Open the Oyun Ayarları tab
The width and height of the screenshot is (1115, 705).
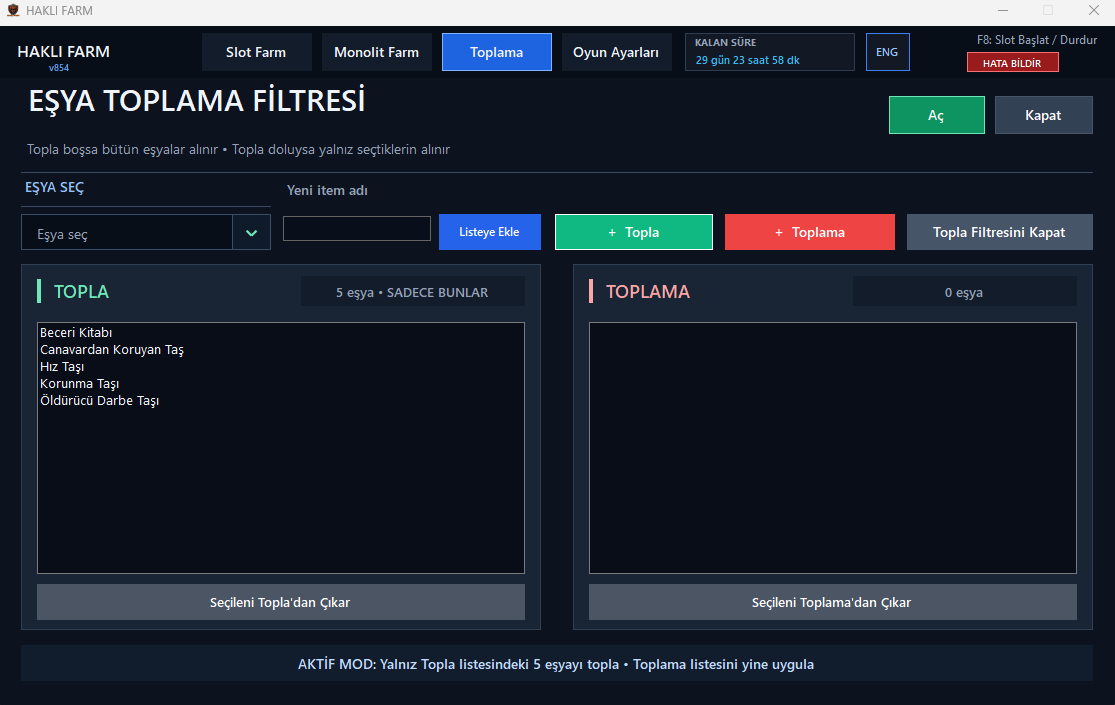point(616,52)
